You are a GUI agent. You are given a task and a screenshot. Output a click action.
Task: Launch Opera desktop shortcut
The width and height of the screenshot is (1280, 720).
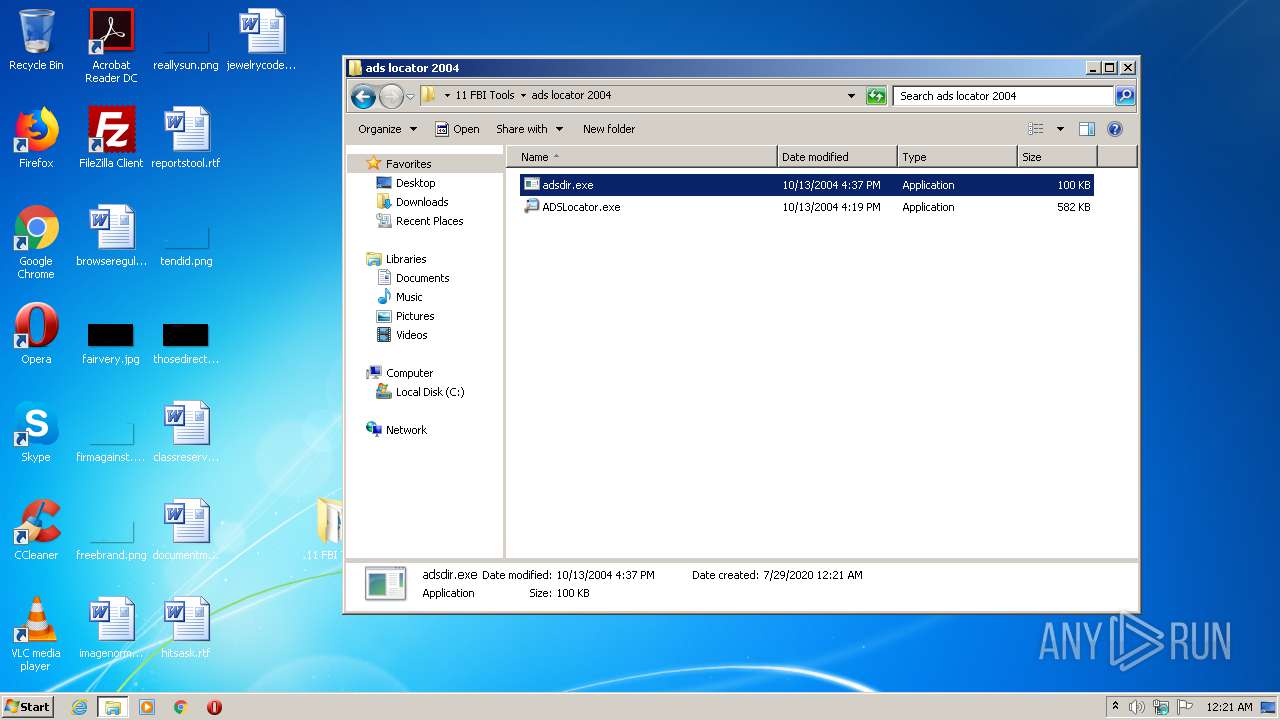(x=36, y=334)
